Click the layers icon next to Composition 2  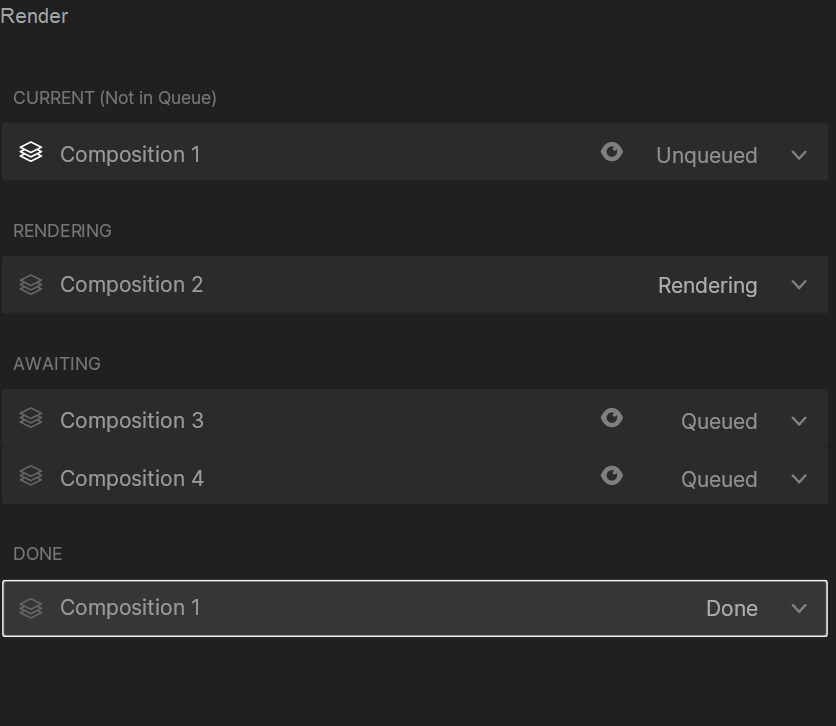point(31,285)
